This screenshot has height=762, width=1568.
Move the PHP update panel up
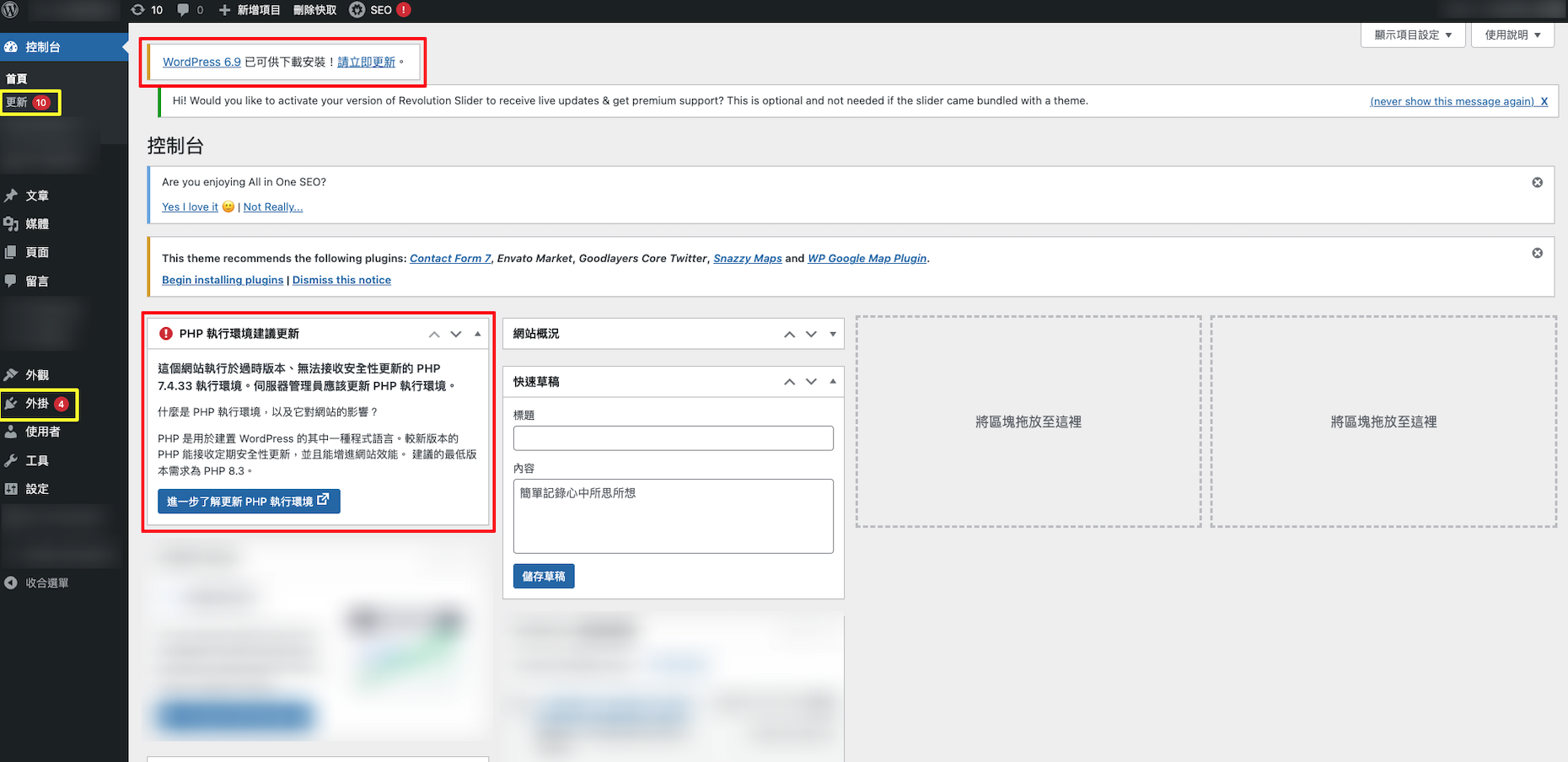point(434,335)
